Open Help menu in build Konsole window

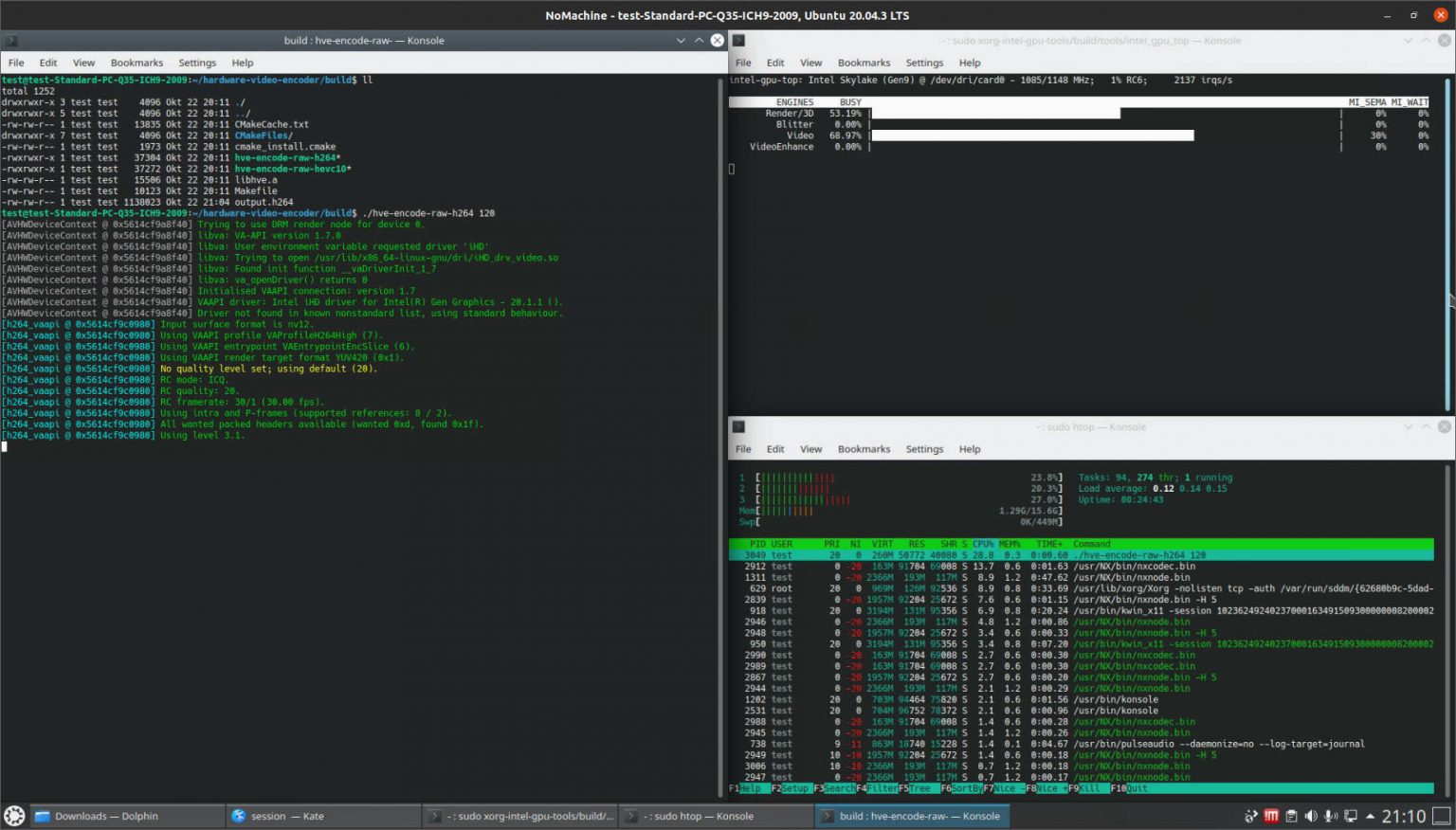[243, 63]
